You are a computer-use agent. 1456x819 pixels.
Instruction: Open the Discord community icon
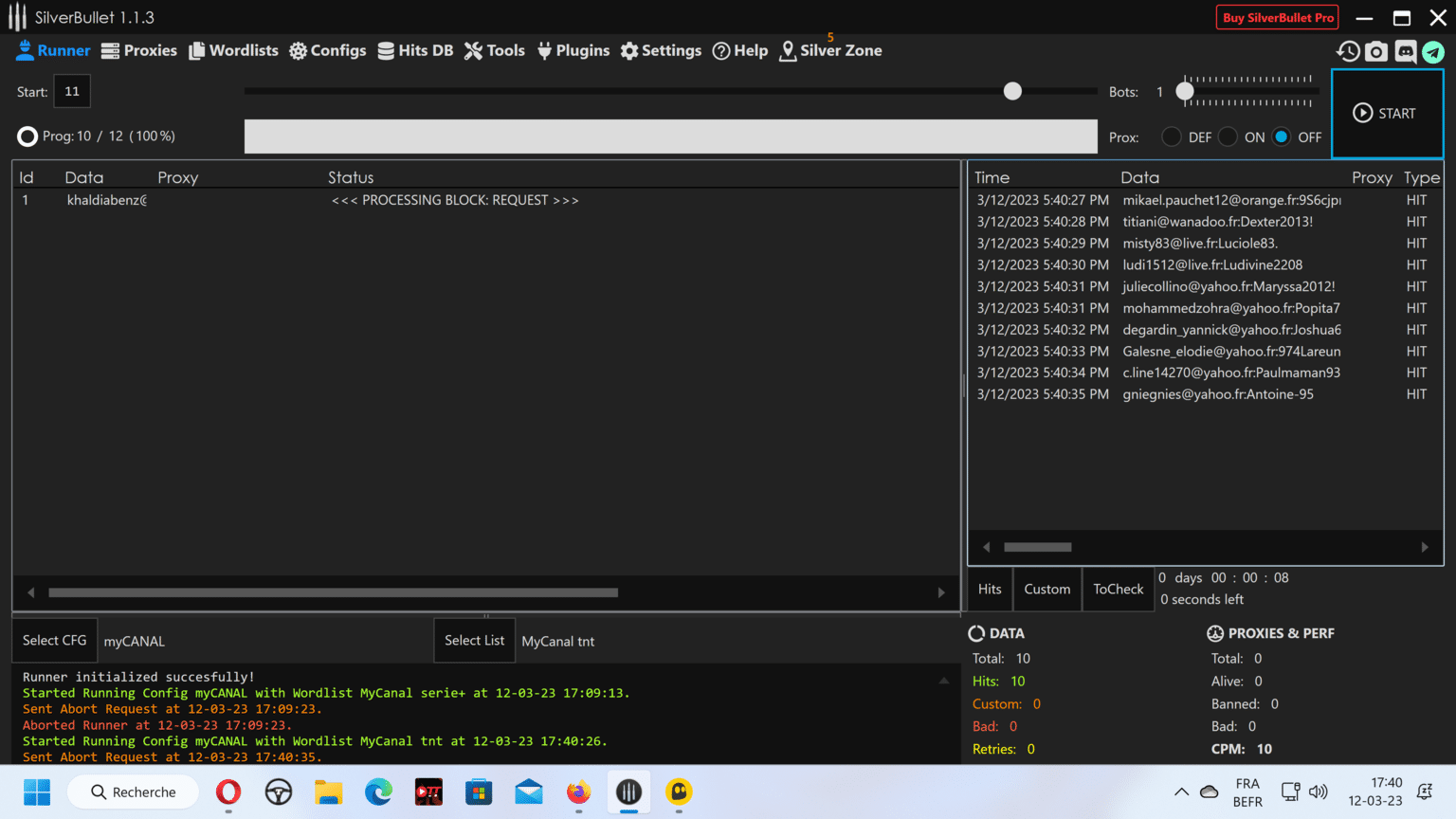[x=1405, y=52]
